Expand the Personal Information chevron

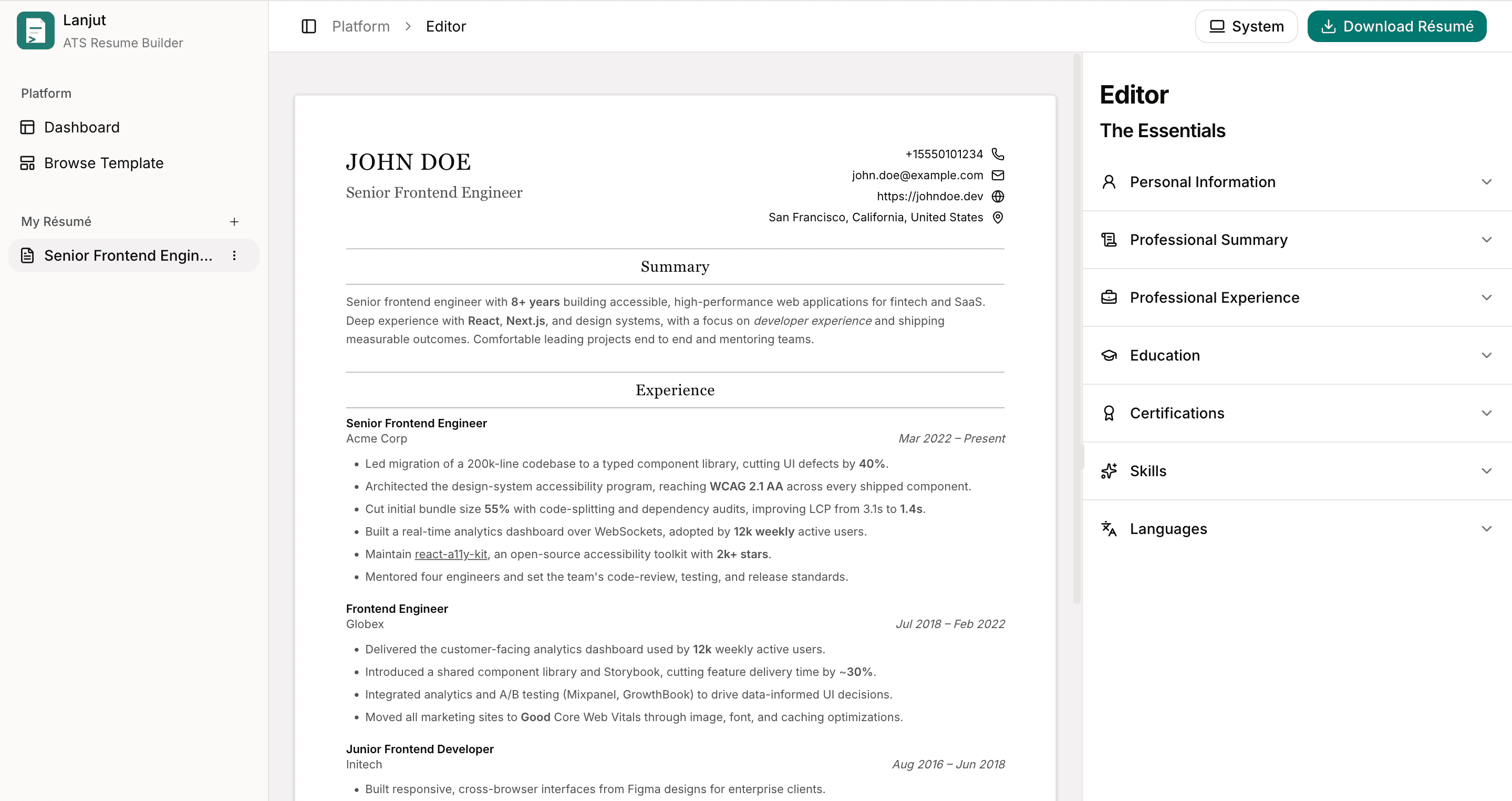click(1486, 182)
